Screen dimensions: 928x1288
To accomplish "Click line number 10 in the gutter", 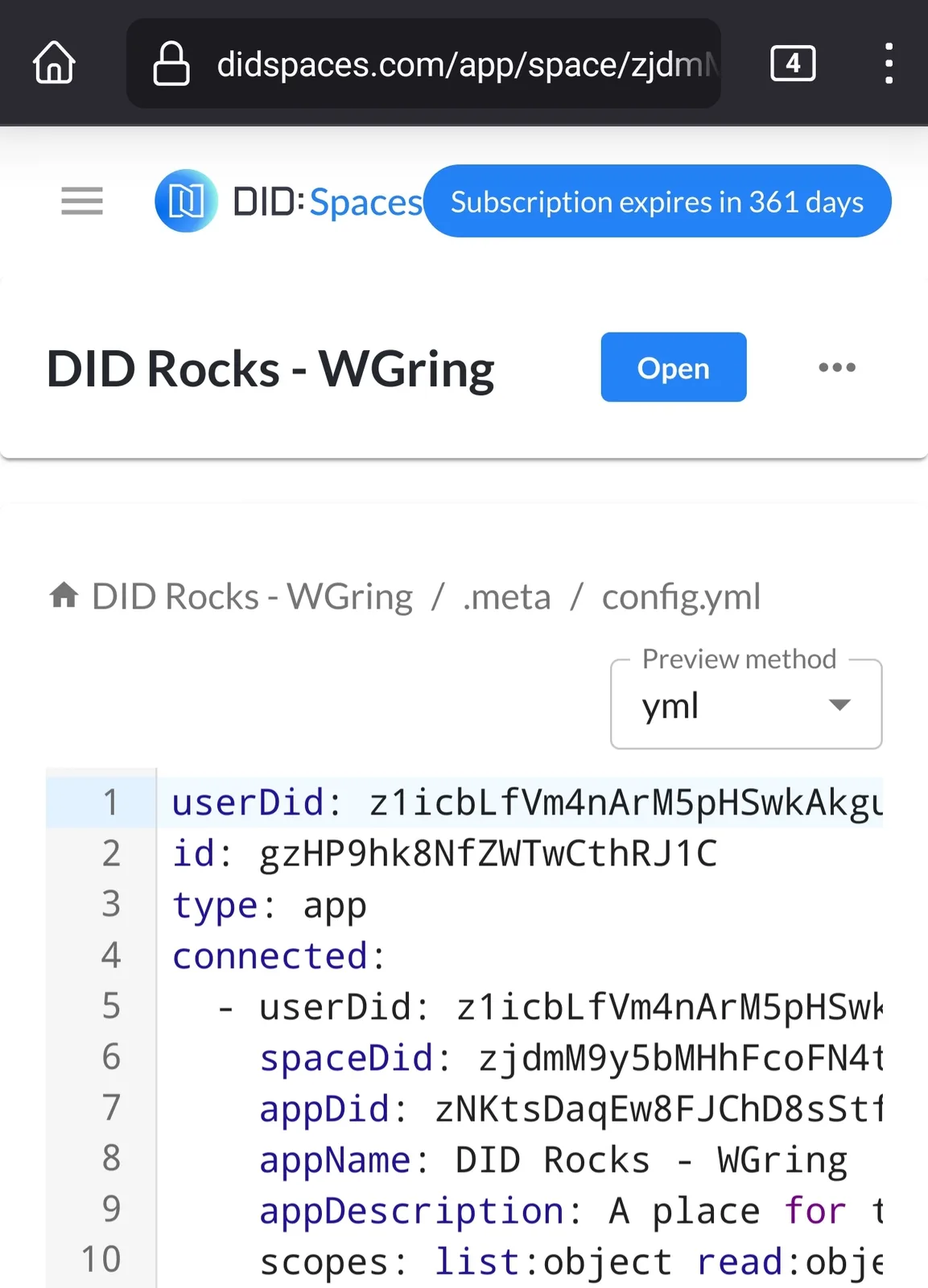I will coord(101,1259).
